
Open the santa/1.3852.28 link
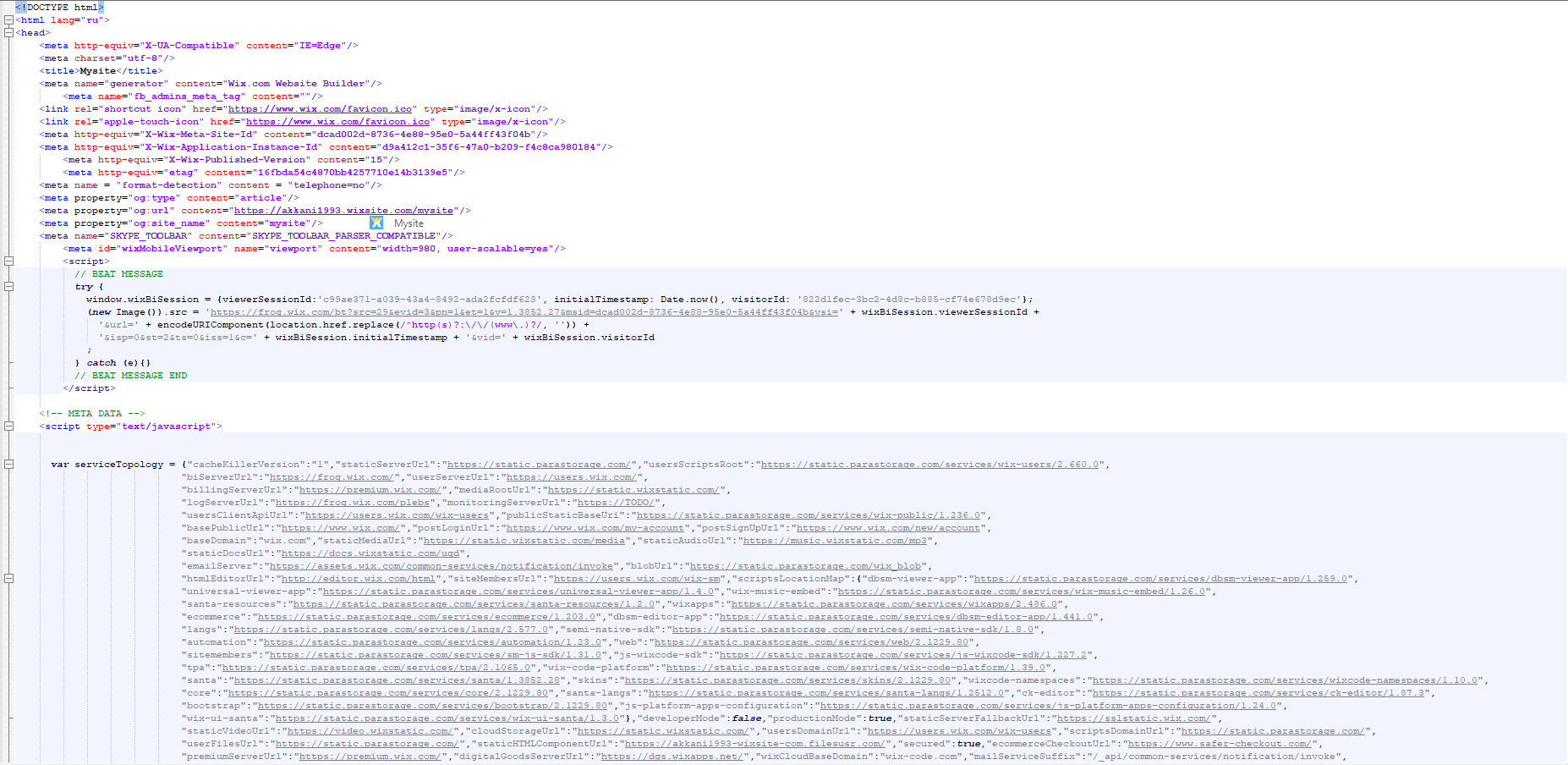pos(397,680)
